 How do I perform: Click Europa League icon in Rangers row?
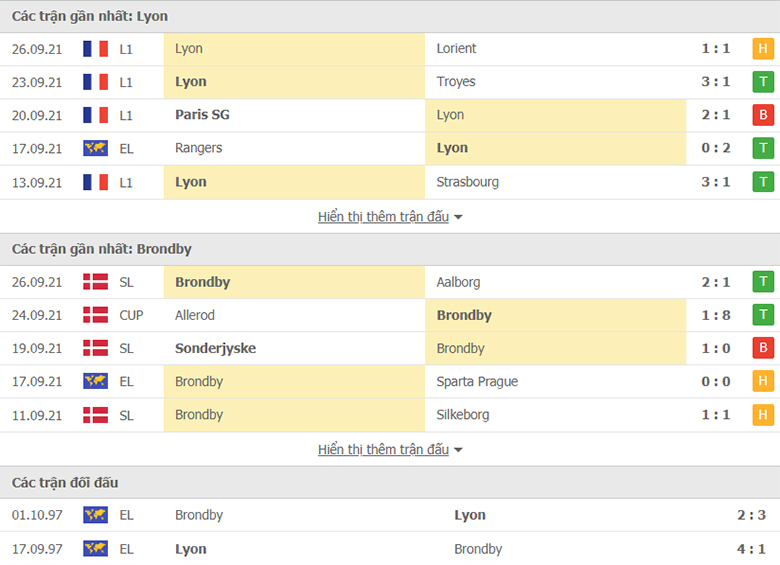[x=96, y=148]
